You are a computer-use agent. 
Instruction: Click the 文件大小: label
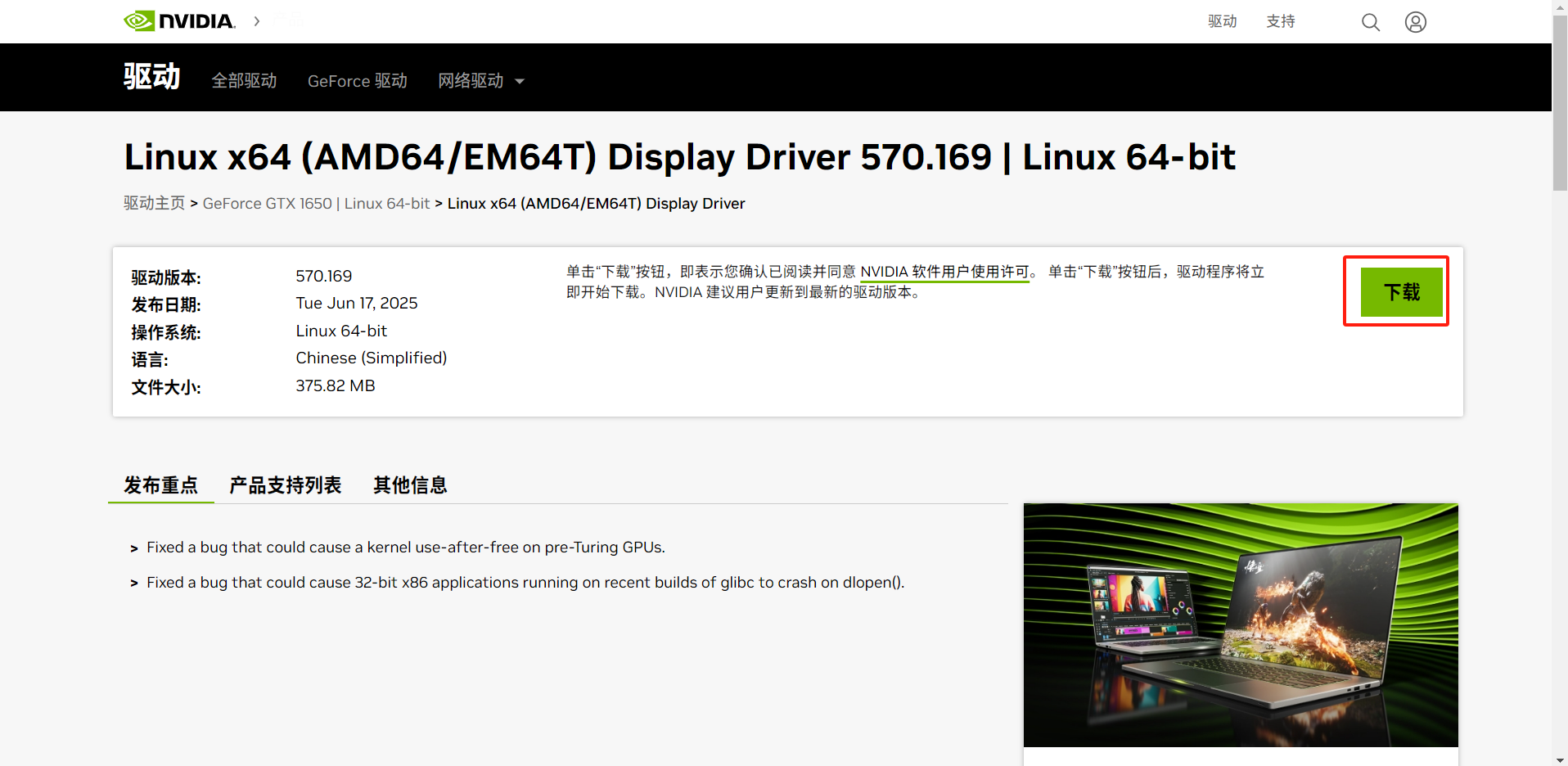point(166,387)
